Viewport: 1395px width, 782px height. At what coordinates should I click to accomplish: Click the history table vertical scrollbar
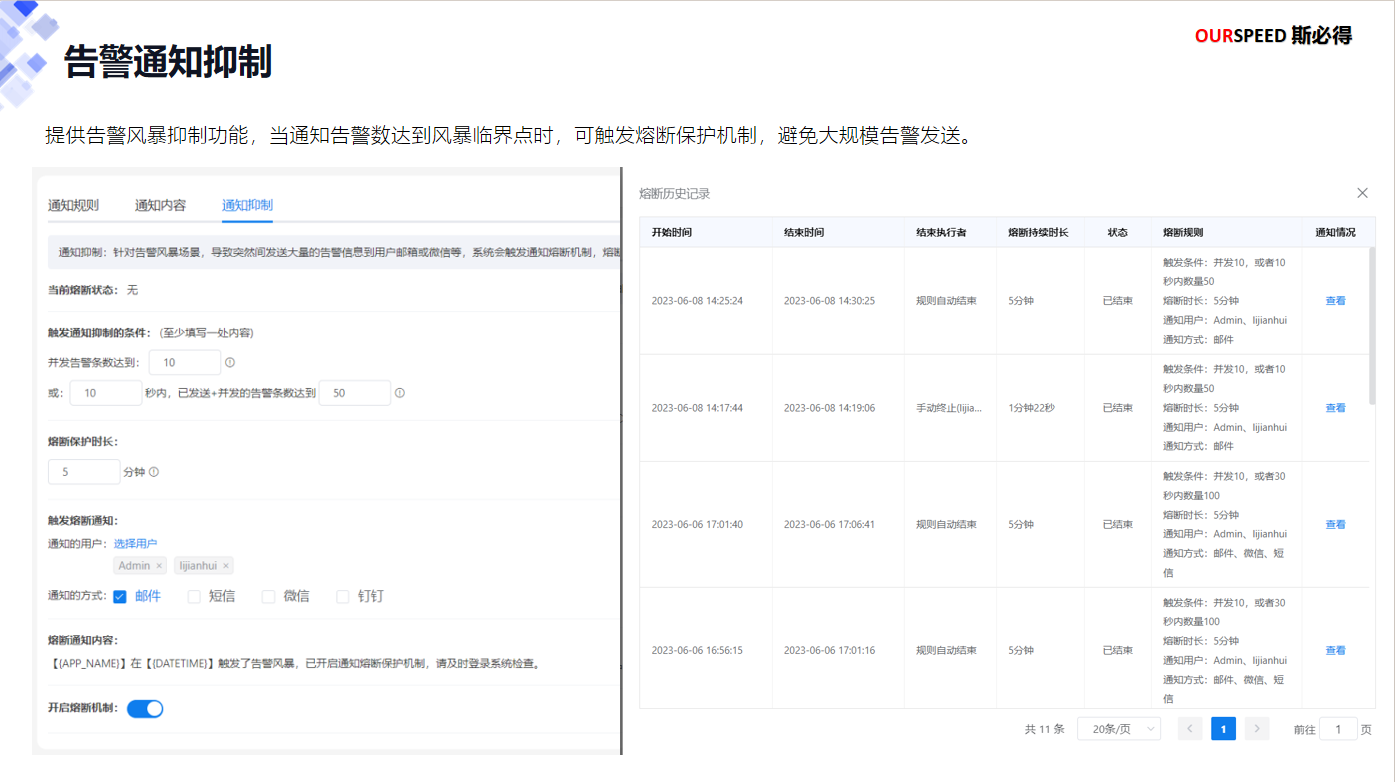[1372, 320]
